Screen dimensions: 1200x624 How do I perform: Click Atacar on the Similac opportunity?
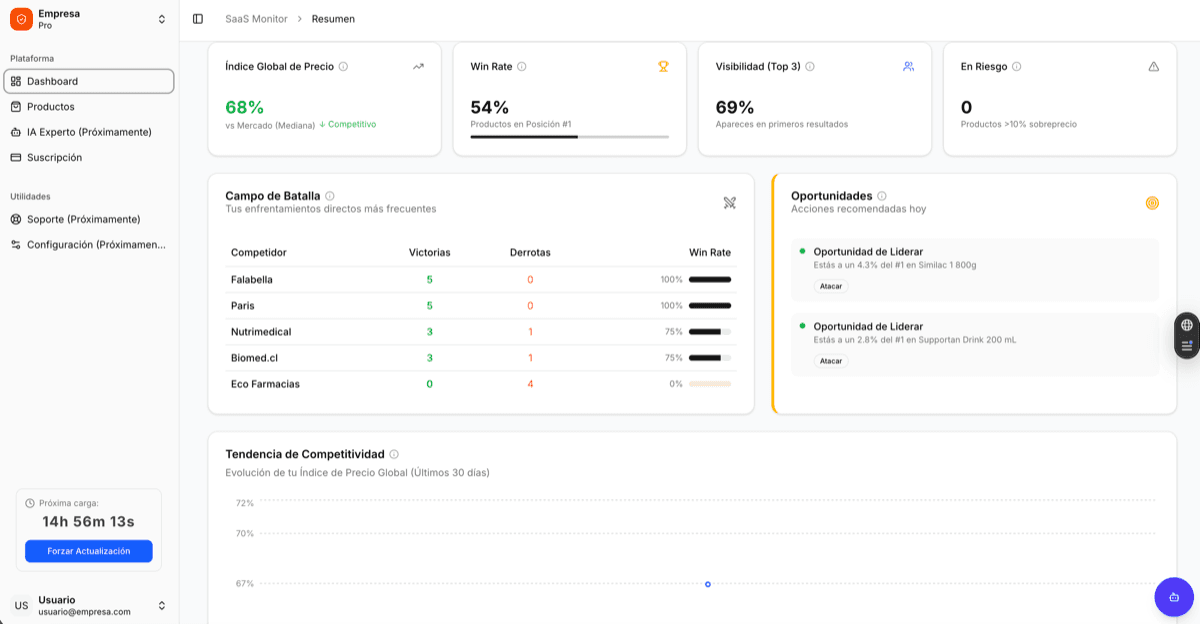(x=830, y=286)
